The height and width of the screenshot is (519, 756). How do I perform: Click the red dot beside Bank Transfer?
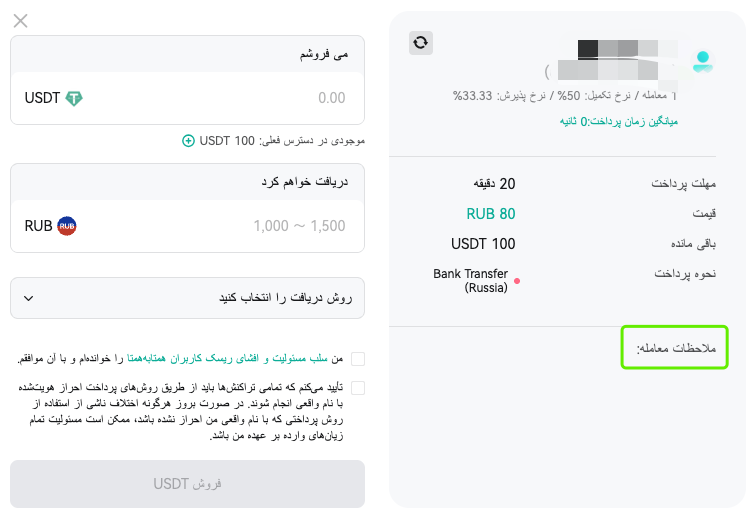click(x=517, y=281)
